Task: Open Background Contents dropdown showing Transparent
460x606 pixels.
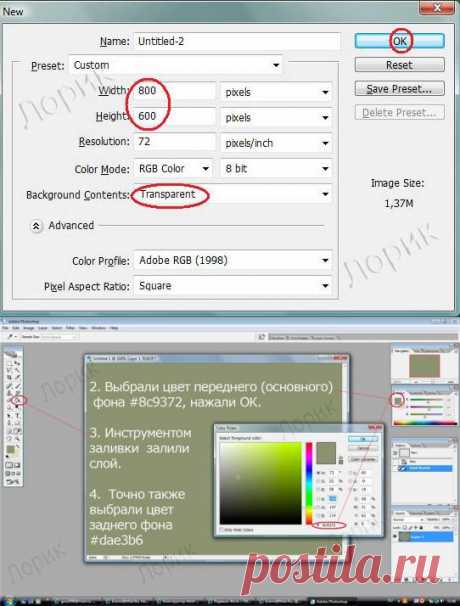Action: tap(233, 194)
